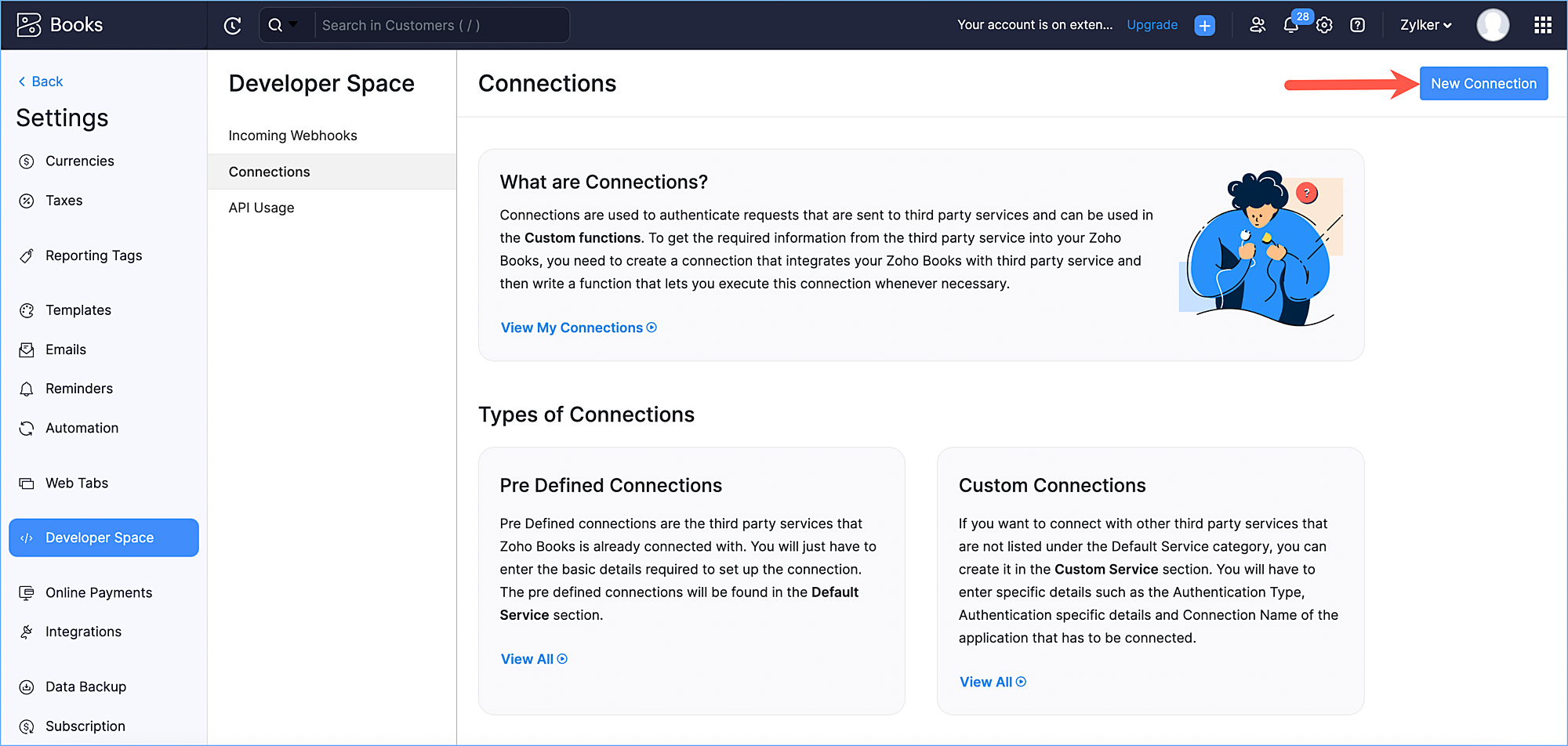View All Custom Connections
Image resolution: width=1568 pixels, height=746 pixels.
click(x=993, y=682)
